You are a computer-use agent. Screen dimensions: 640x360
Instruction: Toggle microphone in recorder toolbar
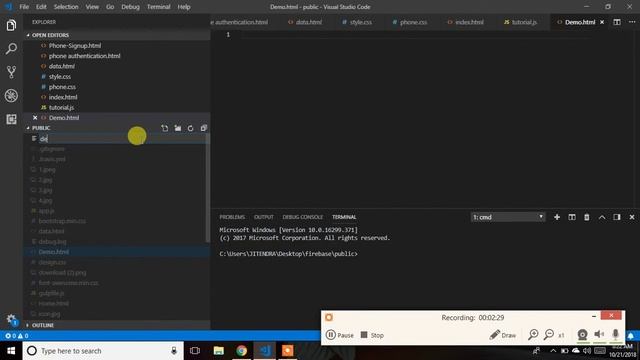coord(616,335)
